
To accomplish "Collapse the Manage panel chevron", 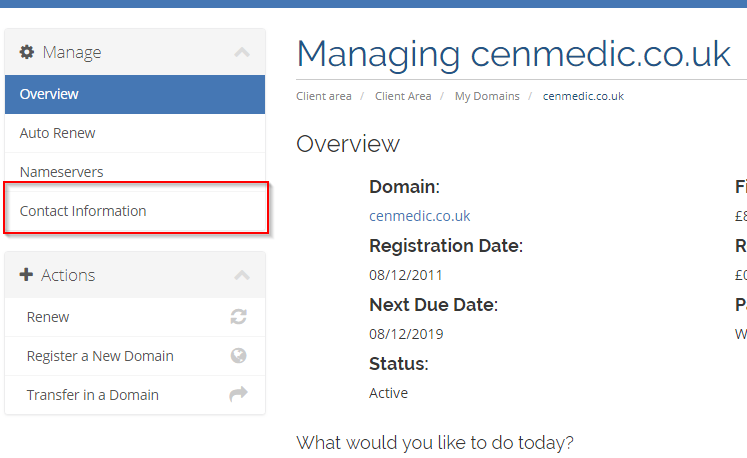I will pos(242,52).
